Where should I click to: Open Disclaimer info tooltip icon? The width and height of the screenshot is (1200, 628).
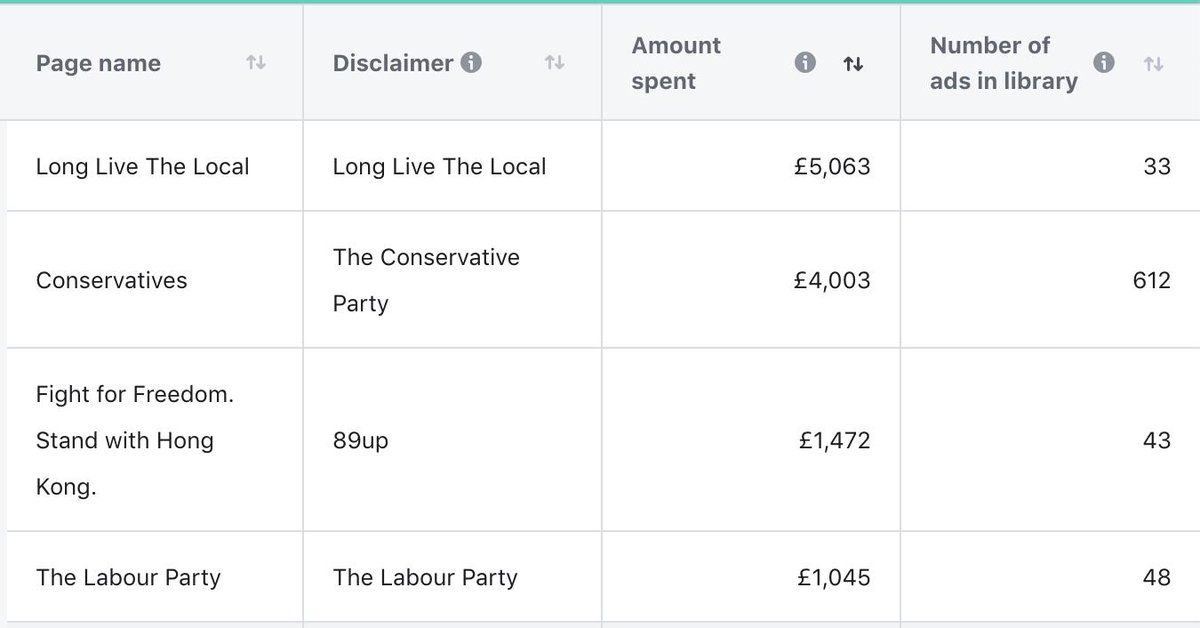pos(471,63)
